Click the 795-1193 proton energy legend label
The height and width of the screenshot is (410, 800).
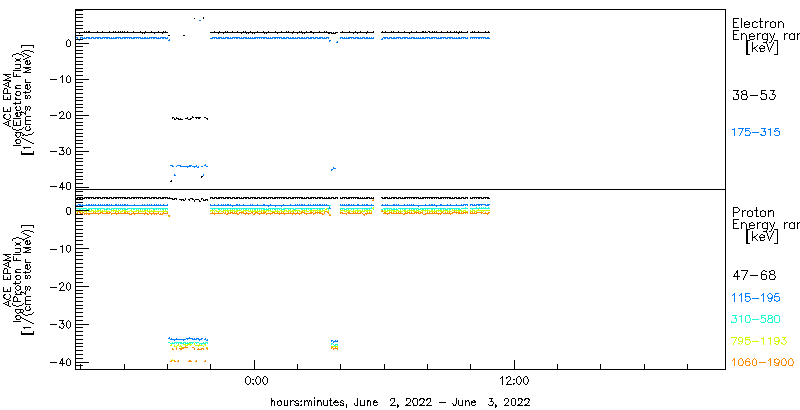tap(759, 341)
